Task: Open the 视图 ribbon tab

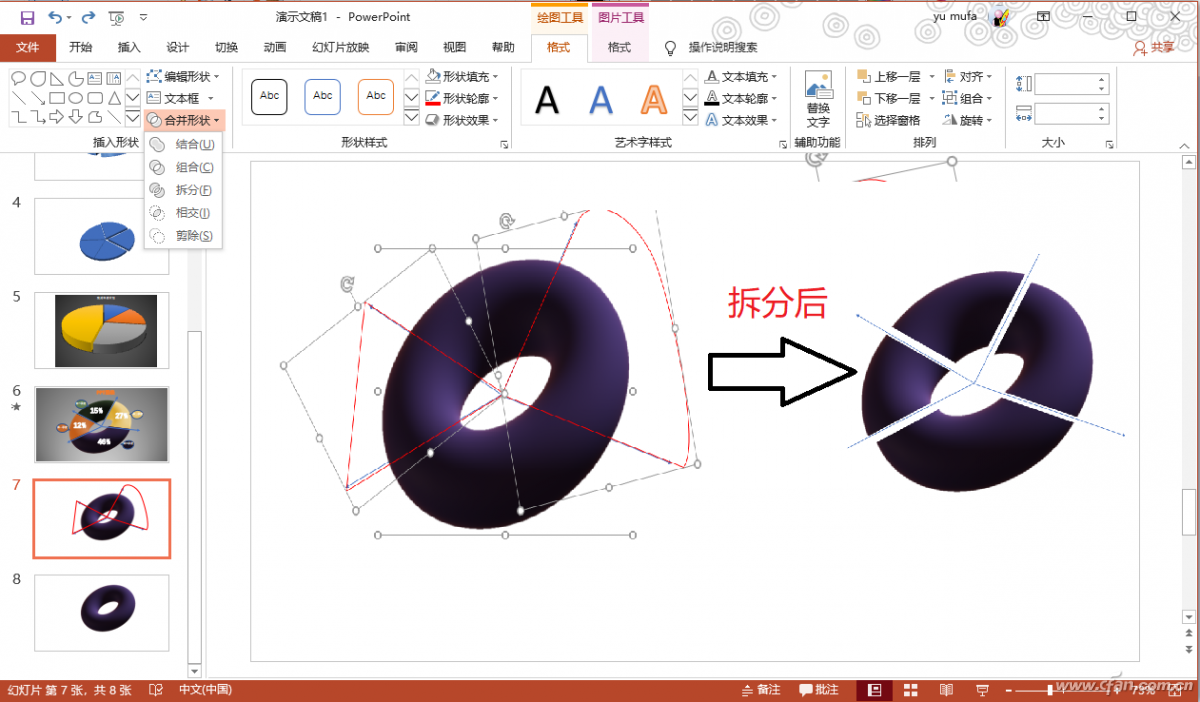Action: [x=455, y=47]
